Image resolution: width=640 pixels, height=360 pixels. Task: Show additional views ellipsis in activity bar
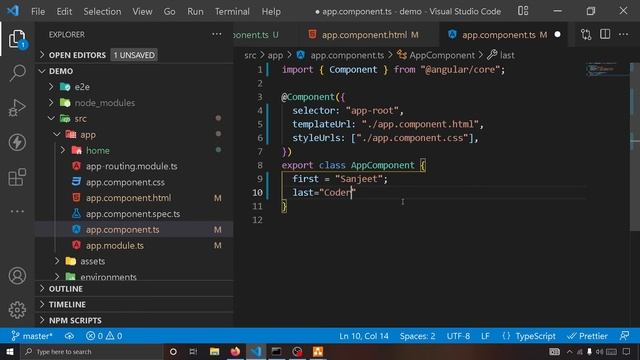pos(17,211)
